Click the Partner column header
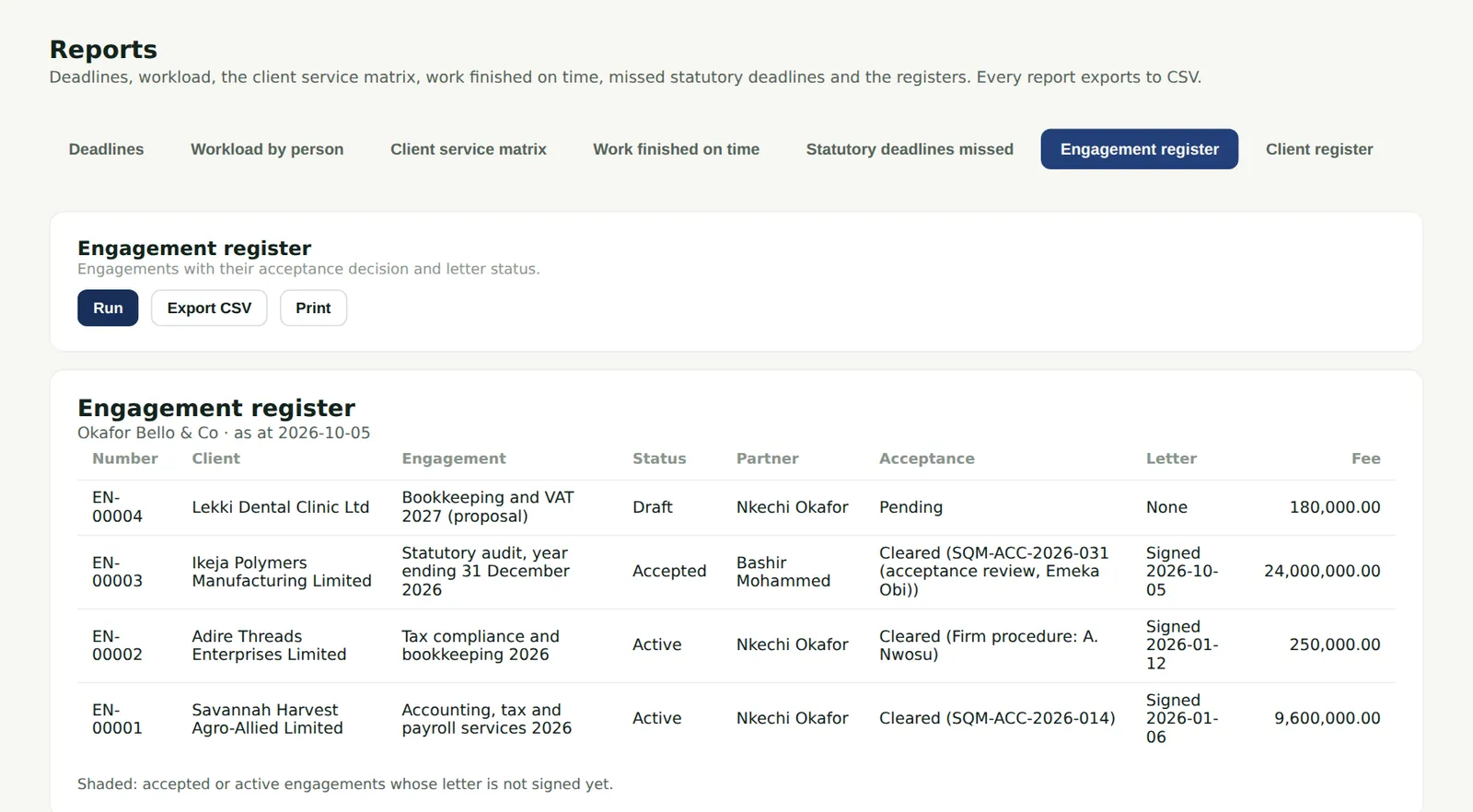Image resolution: width=1473 pixels, height=812 pixels. tap(768, 458)
